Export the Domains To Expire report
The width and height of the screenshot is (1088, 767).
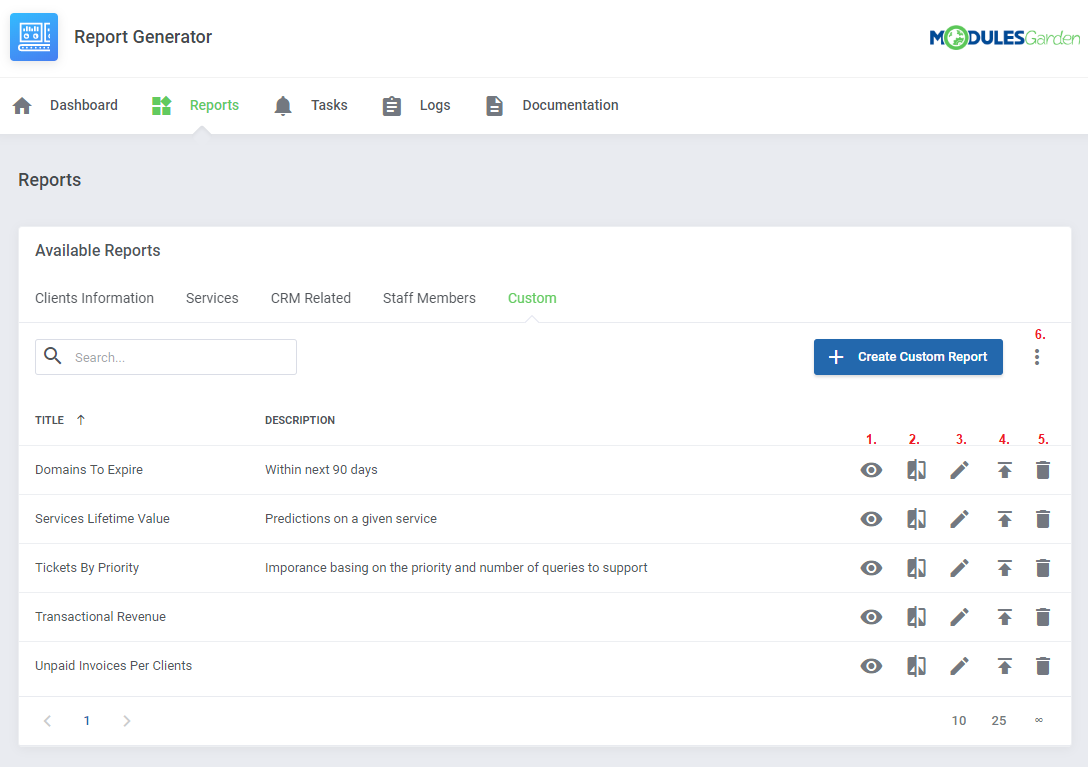click(x=1005, y=470)
